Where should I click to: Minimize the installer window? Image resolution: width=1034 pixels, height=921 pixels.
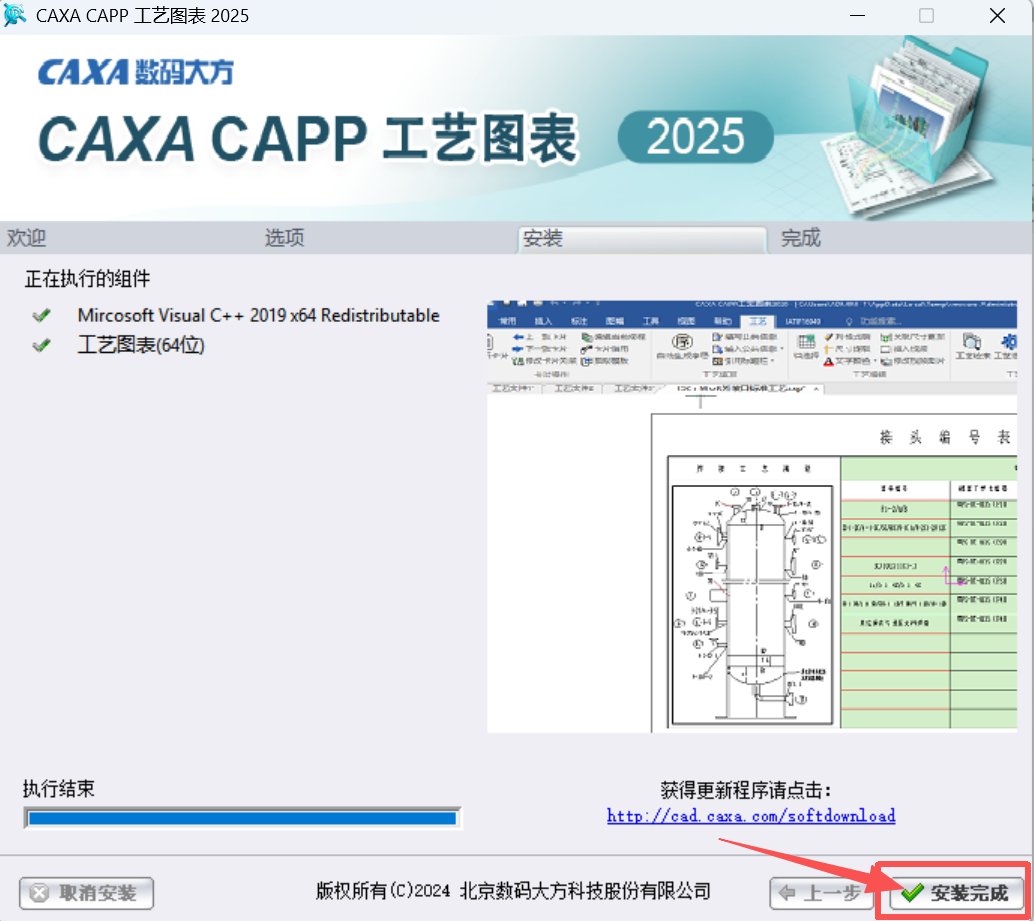857,15
